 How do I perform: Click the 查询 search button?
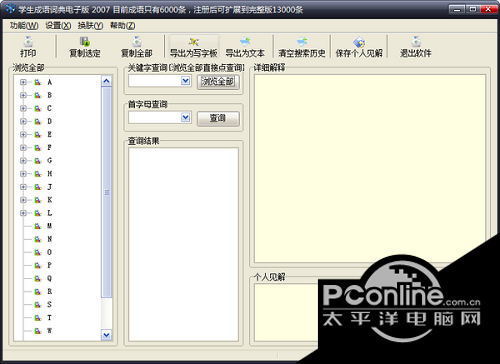click(218, 118)
